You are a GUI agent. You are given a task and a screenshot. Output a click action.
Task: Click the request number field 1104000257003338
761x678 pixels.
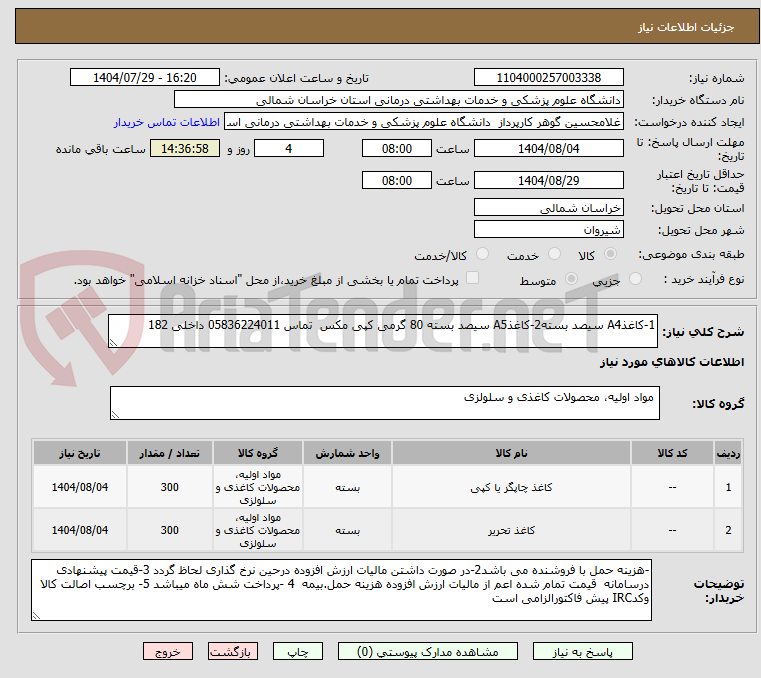click(x=548, y=78)
